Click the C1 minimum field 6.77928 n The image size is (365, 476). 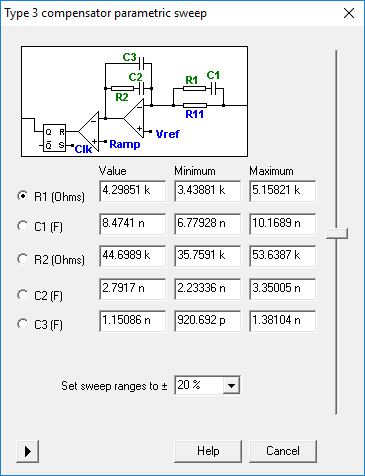point(207,223)
